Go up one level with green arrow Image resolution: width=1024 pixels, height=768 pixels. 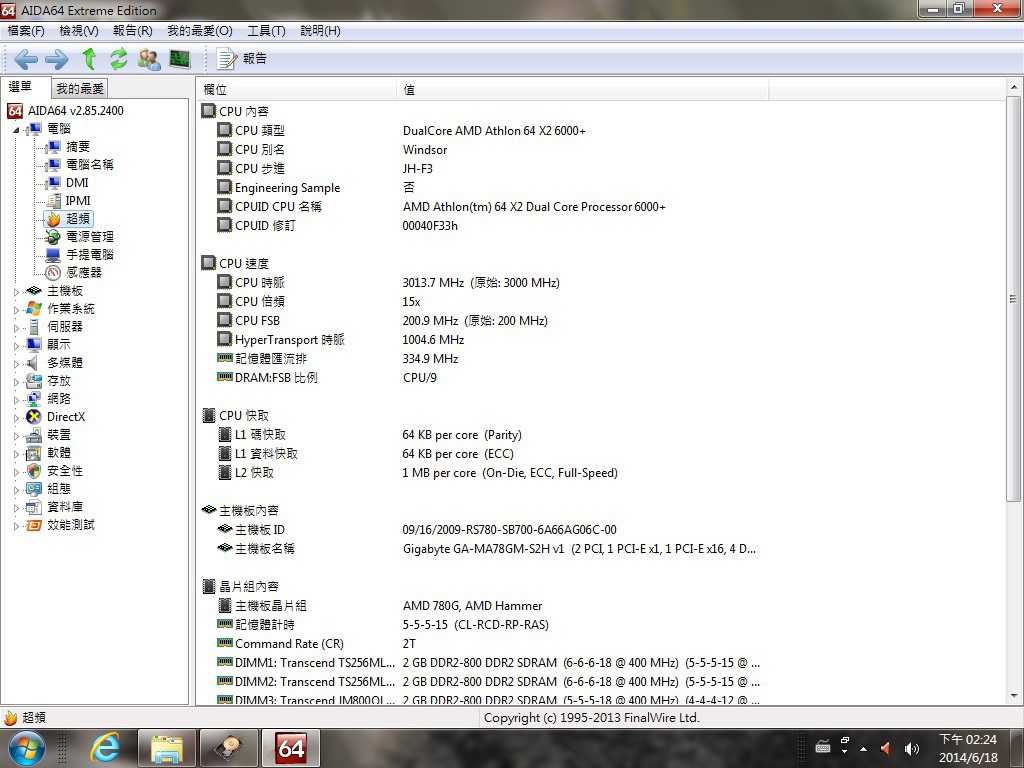(89, 59)
